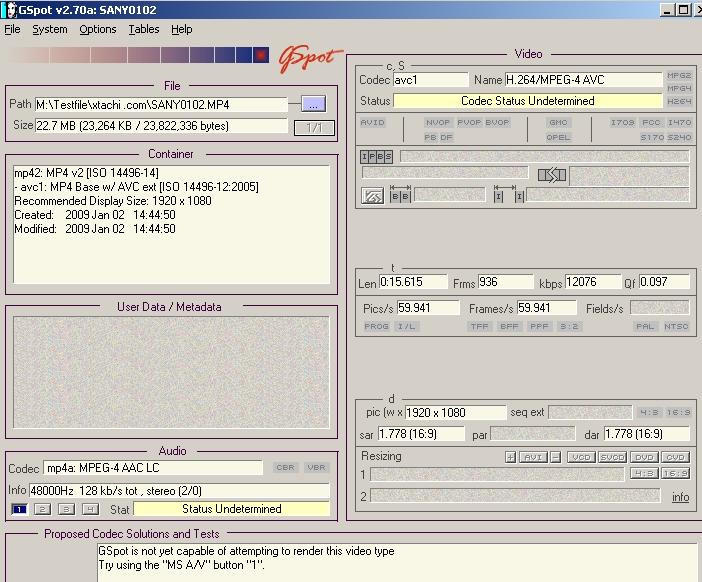Click the BVOP indicator
The height and width of the screenshot is (582, 702).
click(497, 122)
